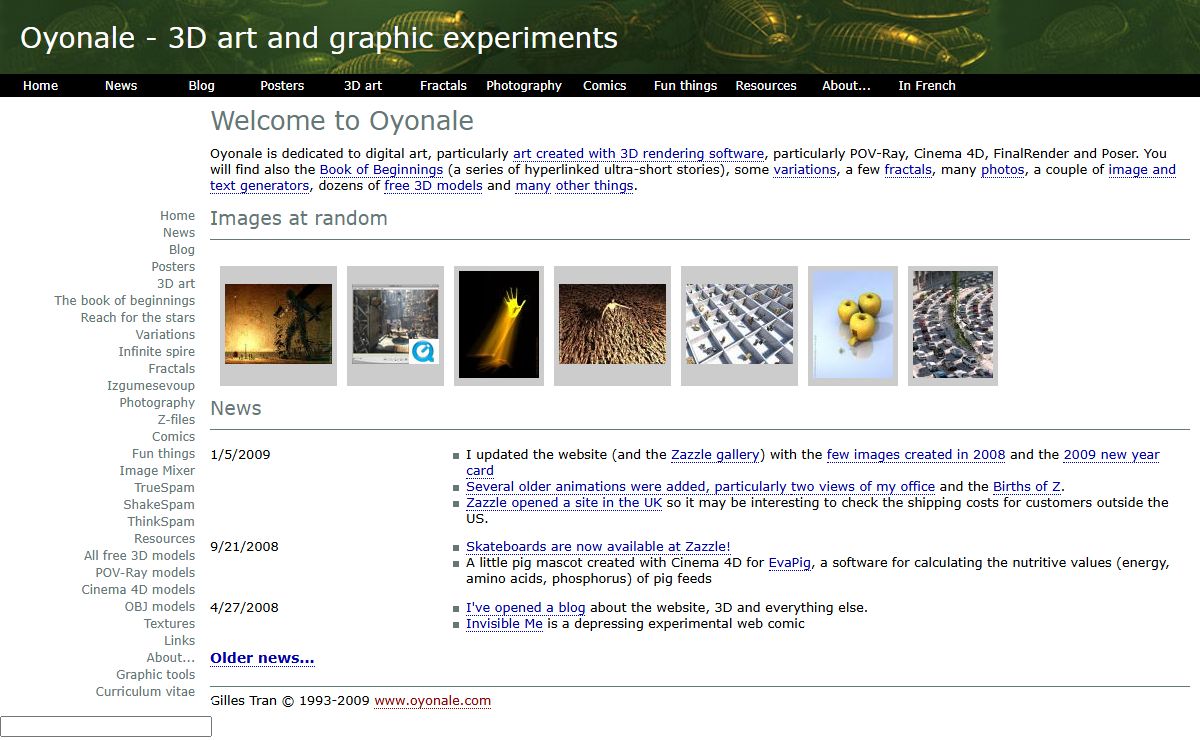
Task: Open Variations in the left sidebar
Action: 165,335
